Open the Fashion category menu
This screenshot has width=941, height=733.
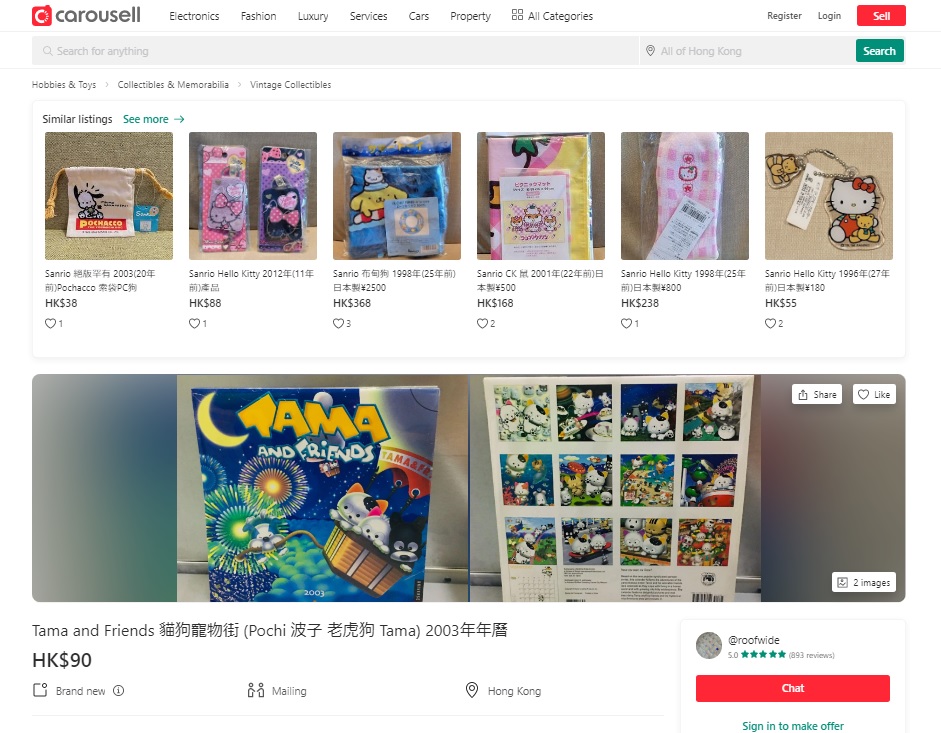259,16
